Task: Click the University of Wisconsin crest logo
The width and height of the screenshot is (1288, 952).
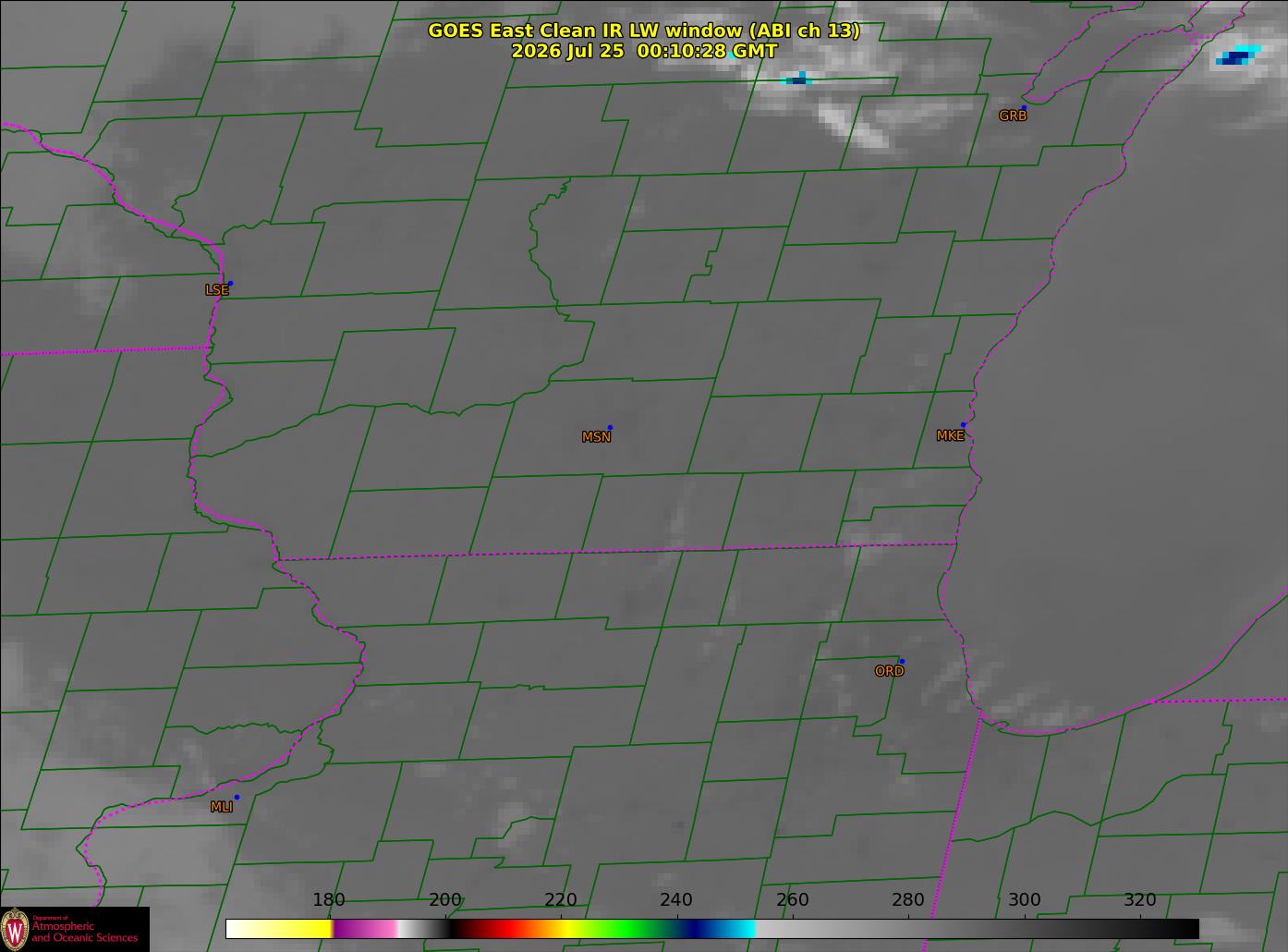Action: [x=15, y=928]
